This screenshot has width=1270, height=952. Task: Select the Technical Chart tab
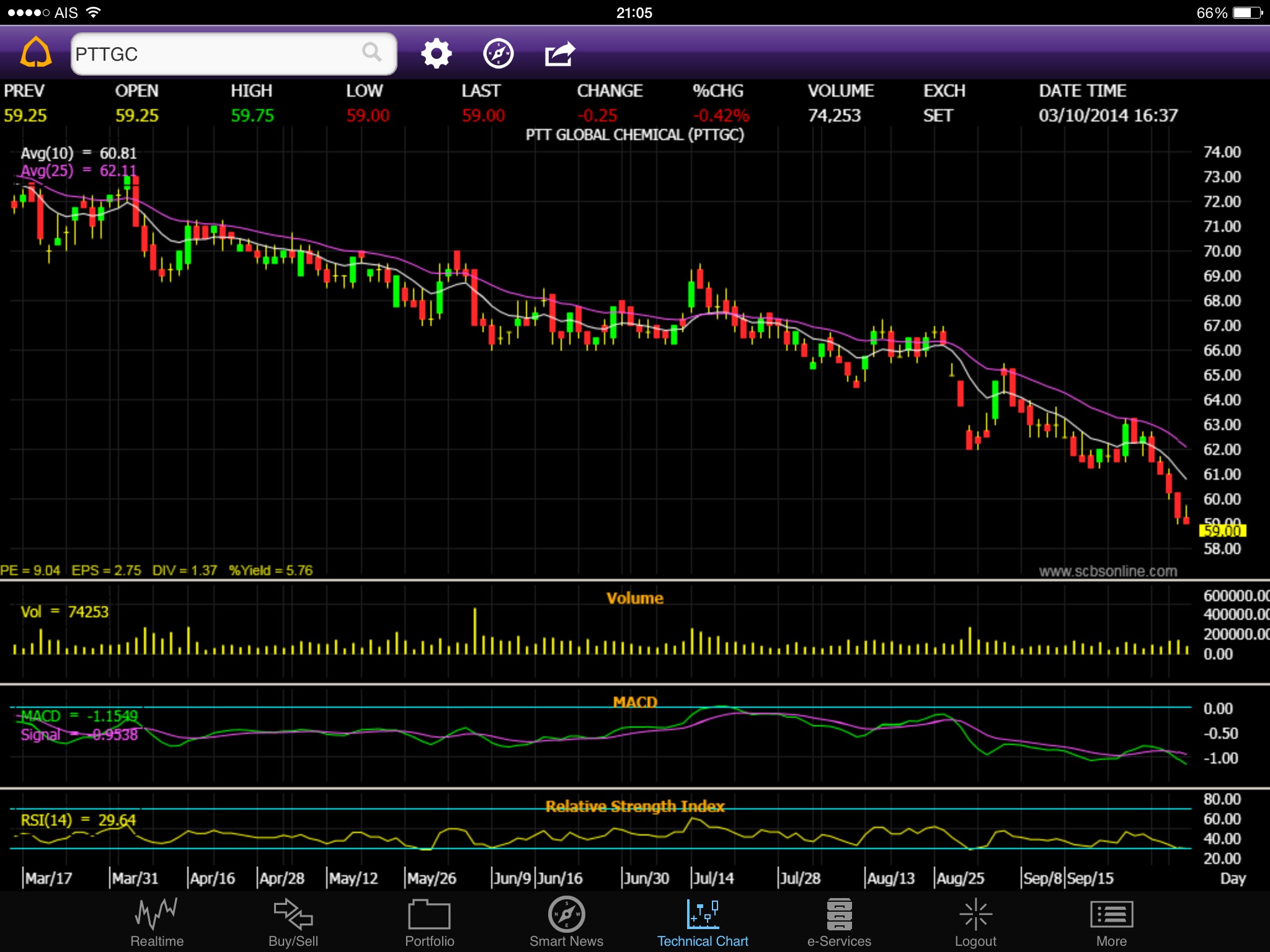[x=703, y=922]
